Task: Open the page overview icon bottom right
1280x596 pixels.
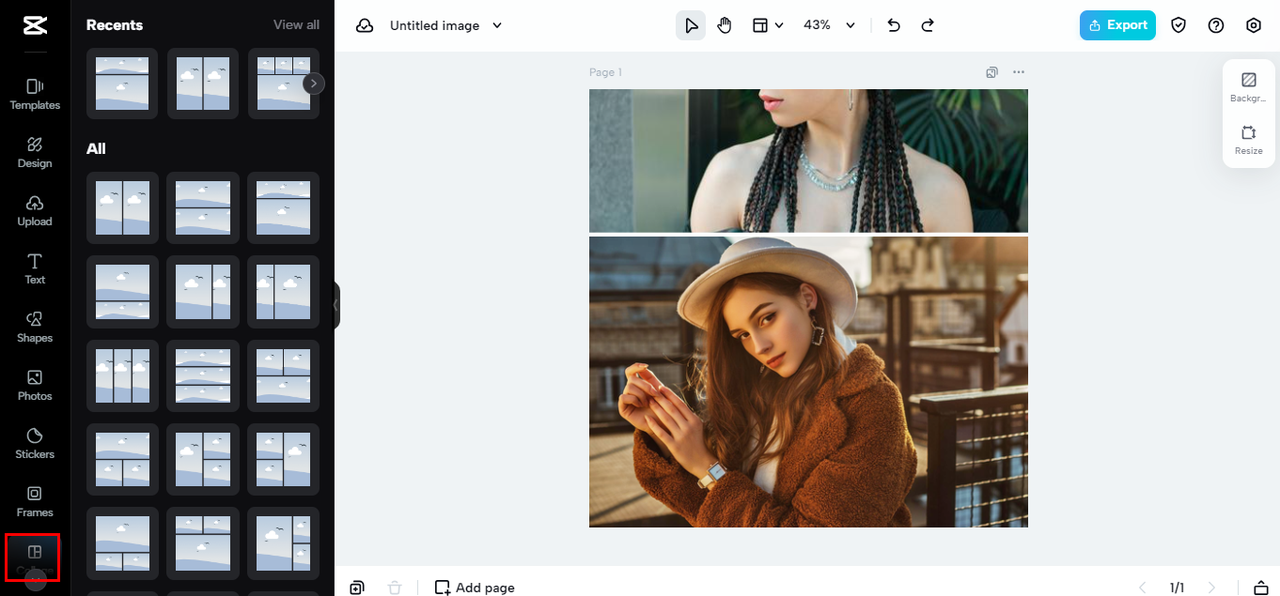Action: (x=1261, y=587)
